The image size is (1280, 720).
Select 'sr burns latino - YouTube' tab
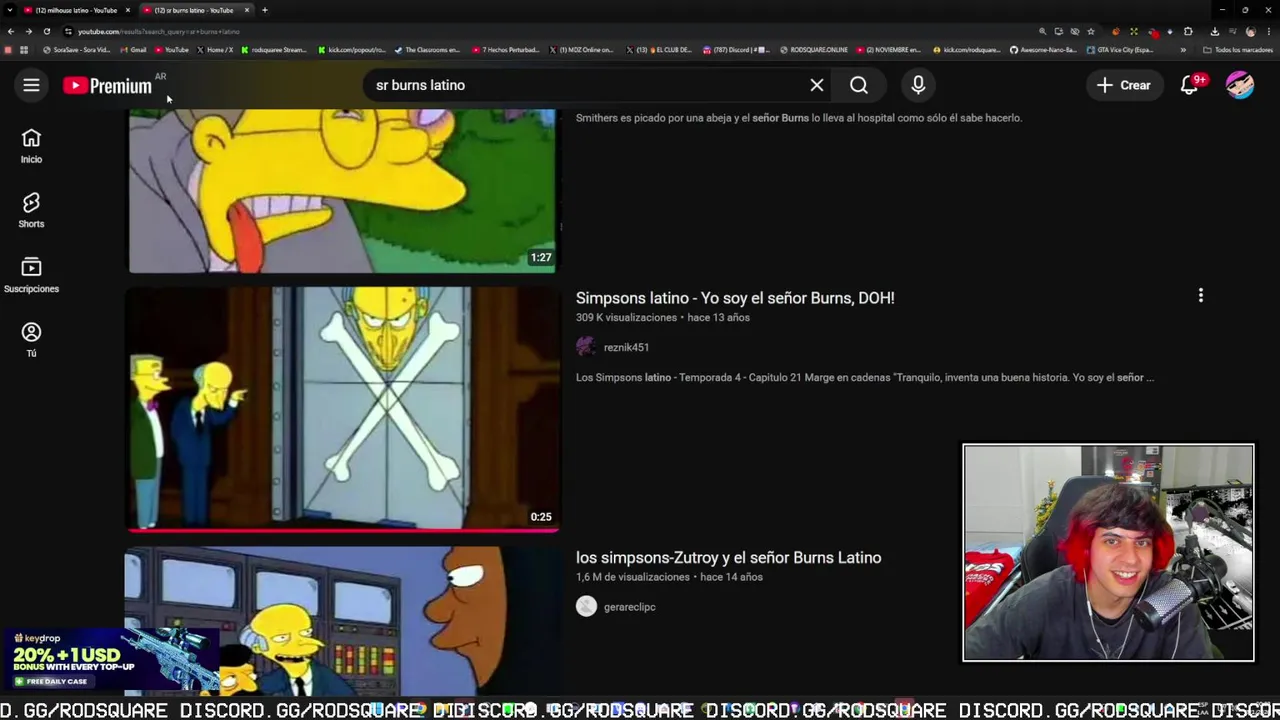(x=194, y=10)
